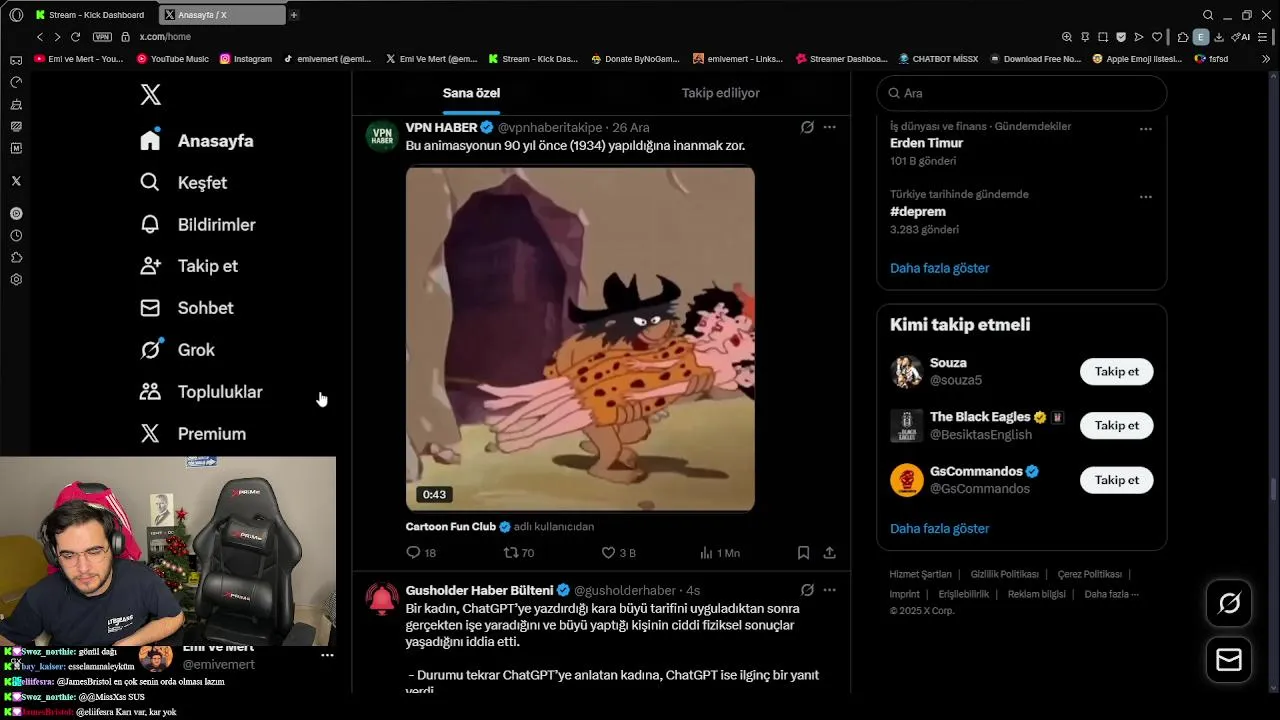Open the downloads icon in toolbar
The width and height of the screenshot is (1280, 720).
pos(1219,37)
